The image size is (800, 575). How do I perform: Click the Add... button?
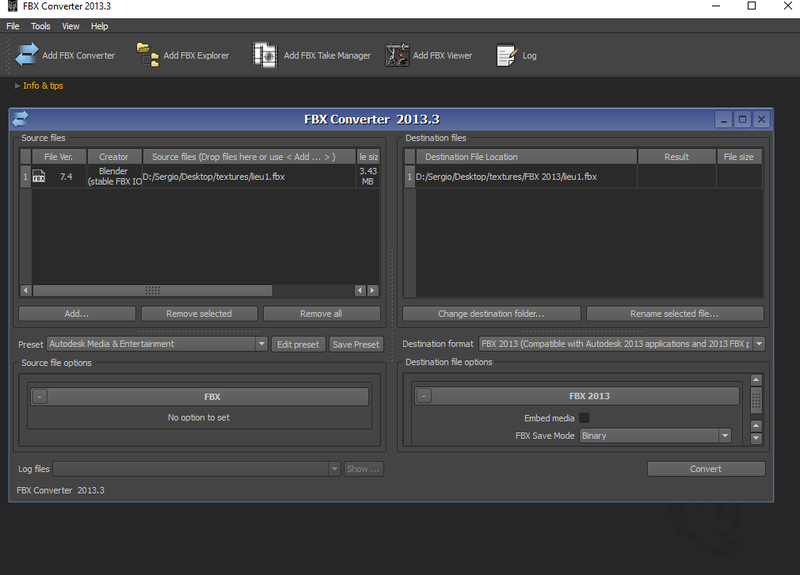pyautogui.click(x=77, y=314)
